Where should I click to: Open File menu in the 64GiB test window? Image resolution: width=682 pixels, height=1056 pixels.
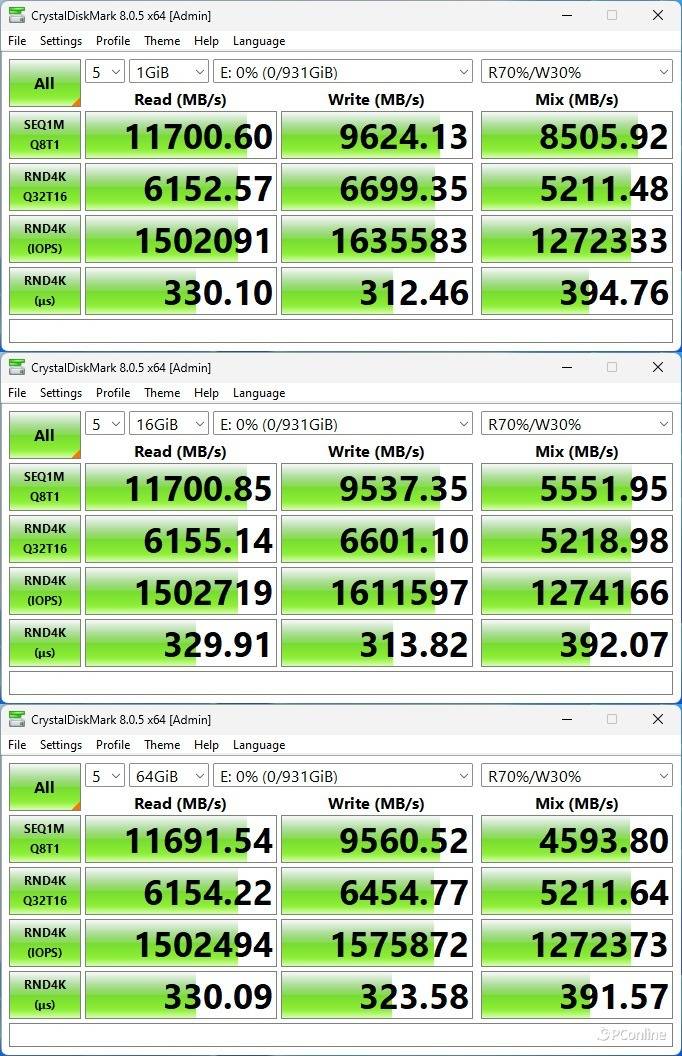coord(17,745)
